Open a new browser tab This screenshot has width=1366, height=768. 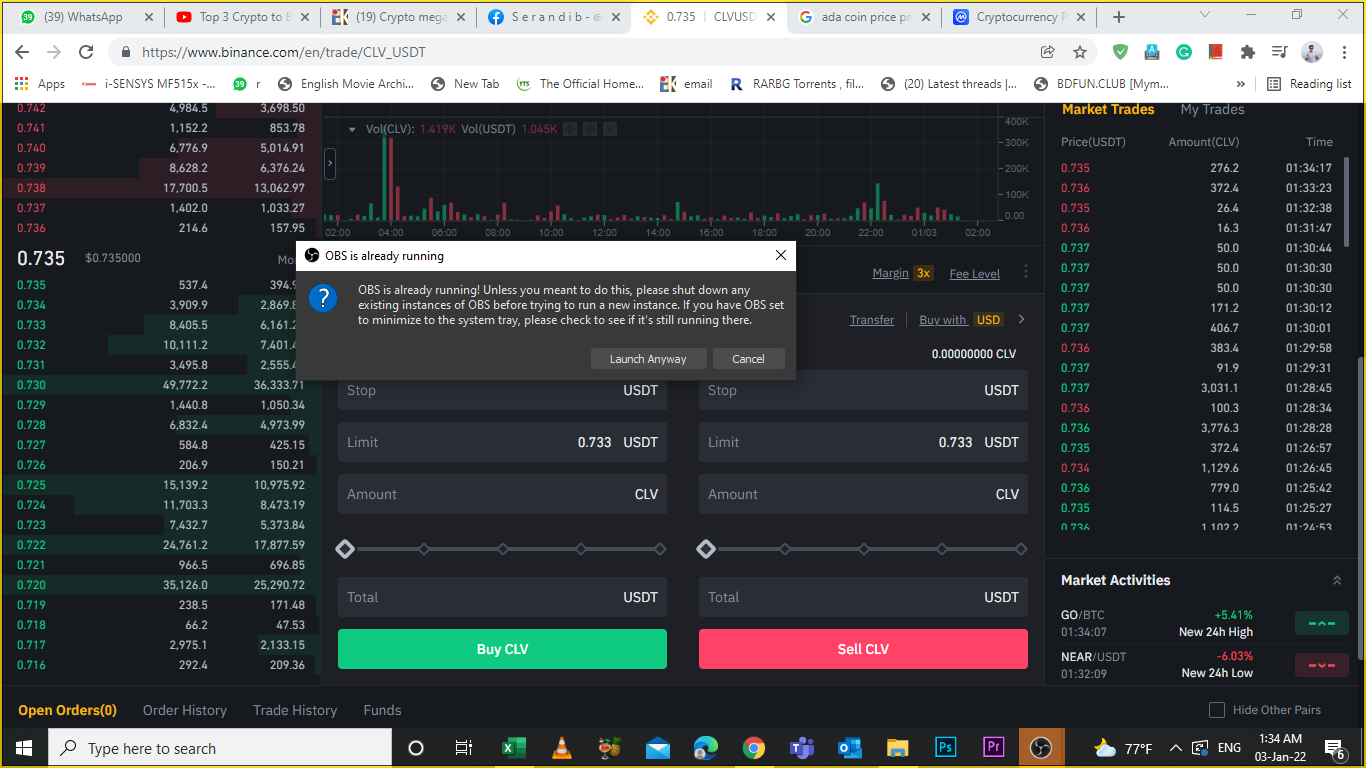(1119, 17)
